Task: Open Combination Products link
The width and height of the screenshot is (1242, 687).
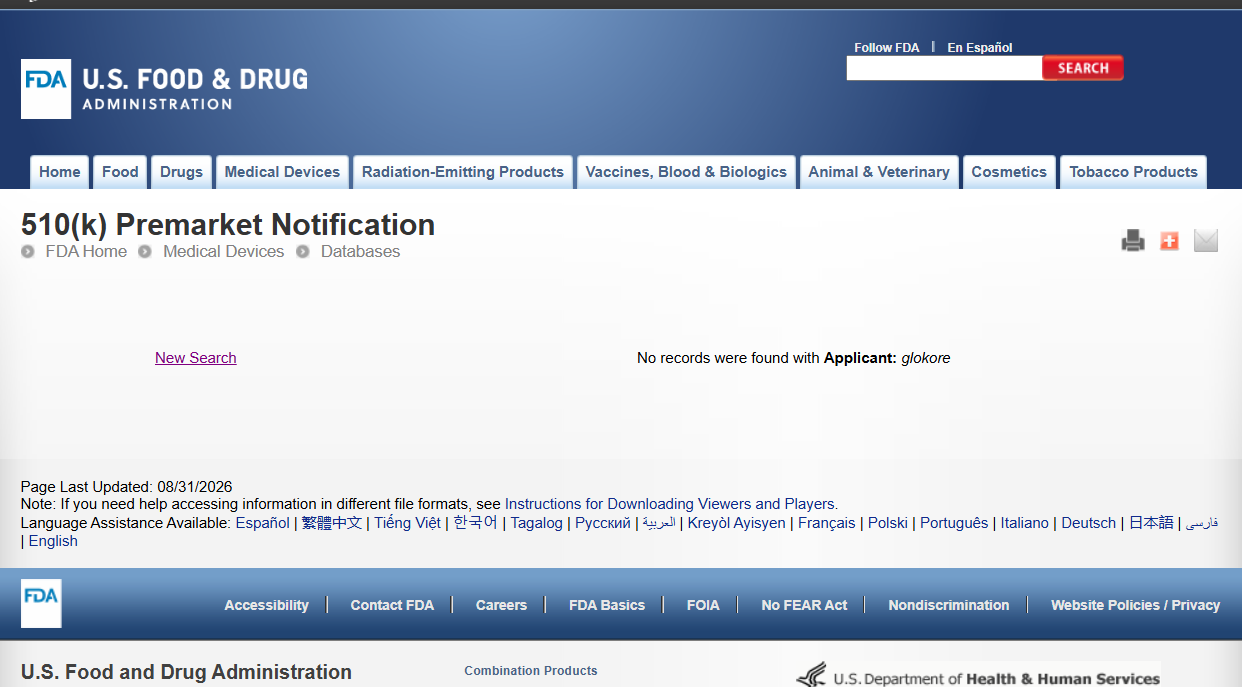Action: coord(531,671)
